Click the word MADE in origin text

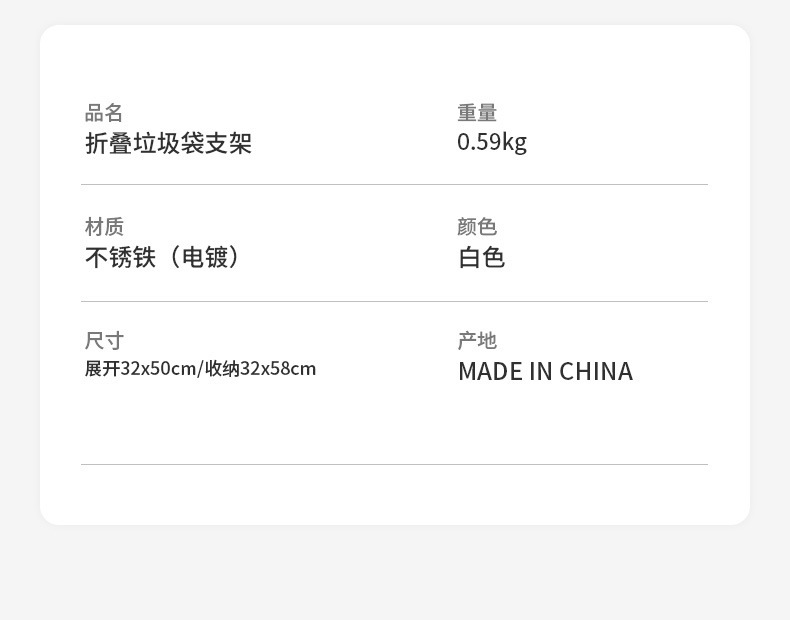pos(490,372)
